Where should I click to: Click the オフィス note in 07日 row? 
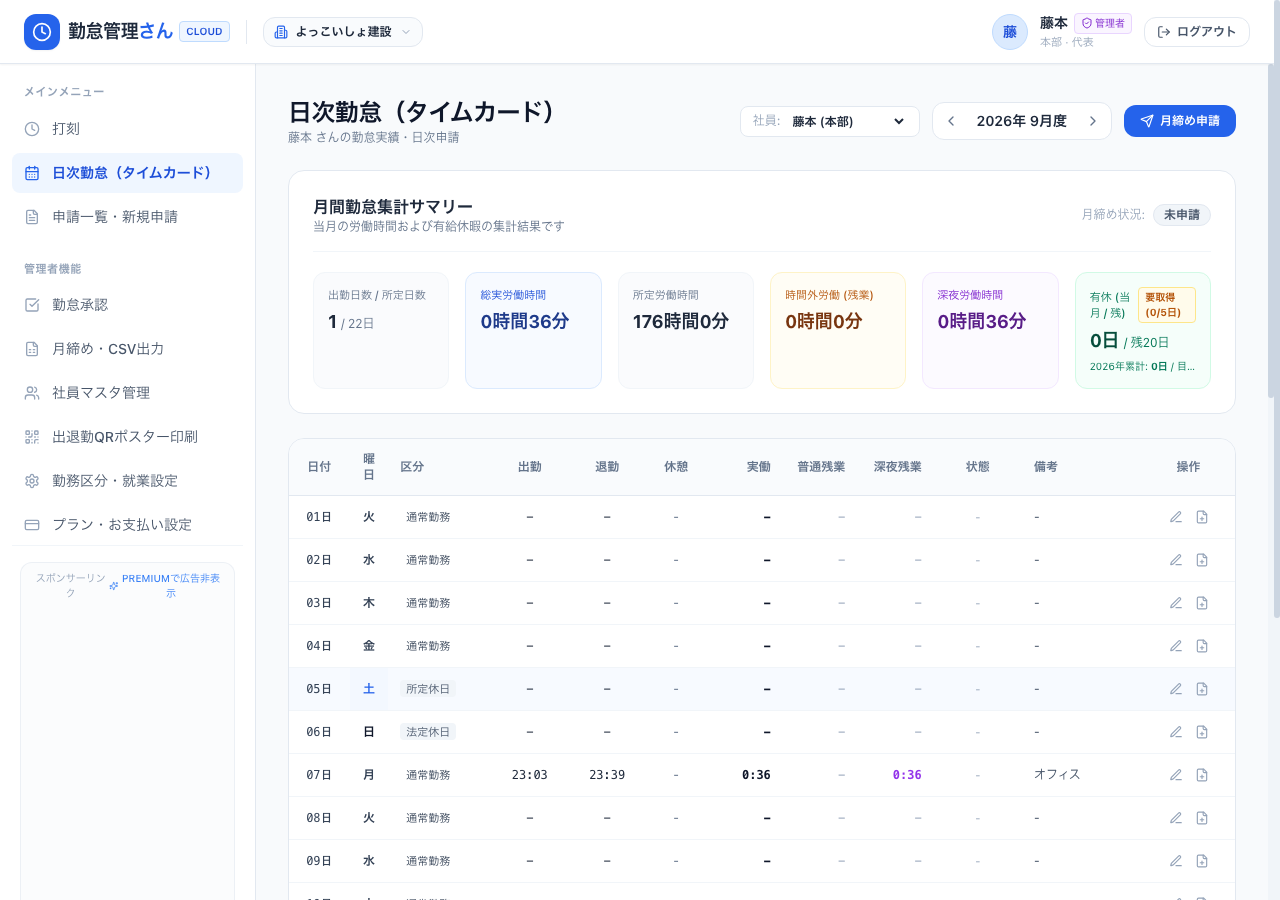pos(1057,774)
